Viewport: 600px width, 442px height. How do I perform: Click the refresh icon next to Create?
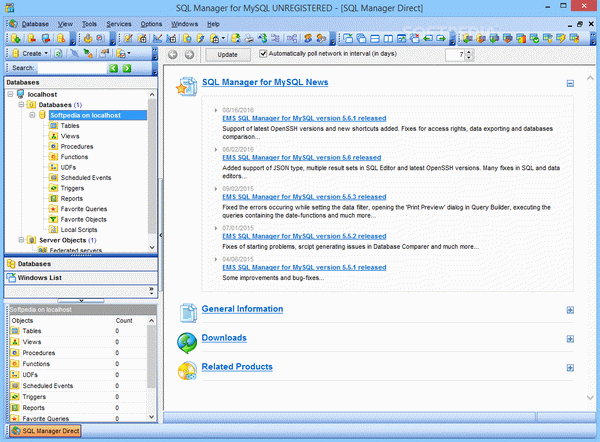click(58, 54)
